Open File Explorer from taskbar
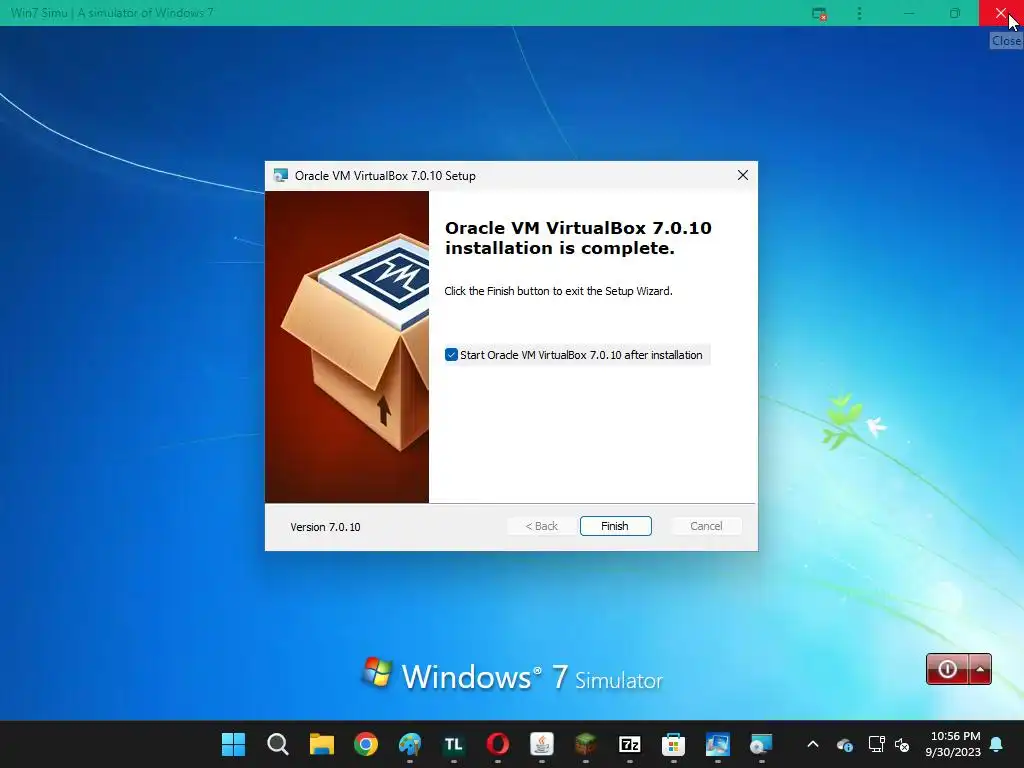 point(321,744)
